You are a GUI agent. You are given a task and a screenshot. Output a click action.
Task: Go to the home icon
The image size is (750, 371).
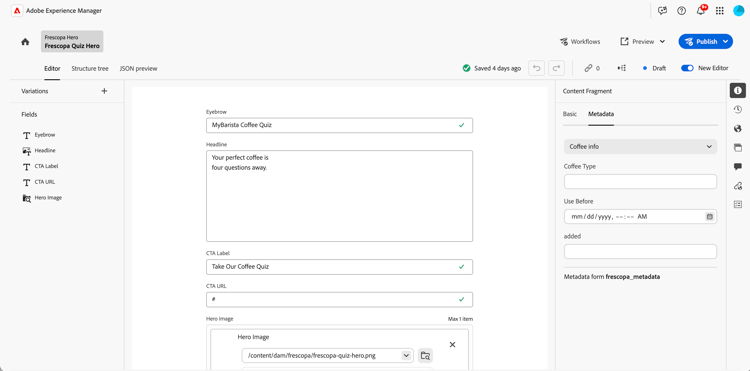click(x=25, y=42)
